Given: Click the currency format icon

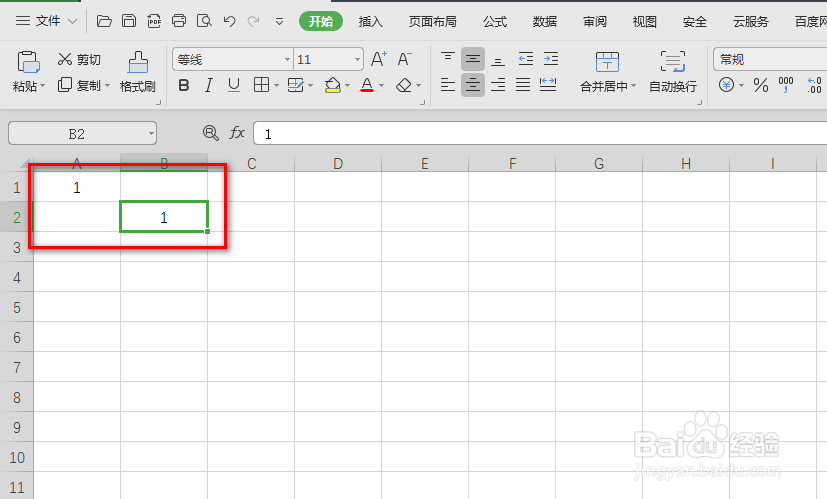Looking at the screenshot, I should click(726, 85).
